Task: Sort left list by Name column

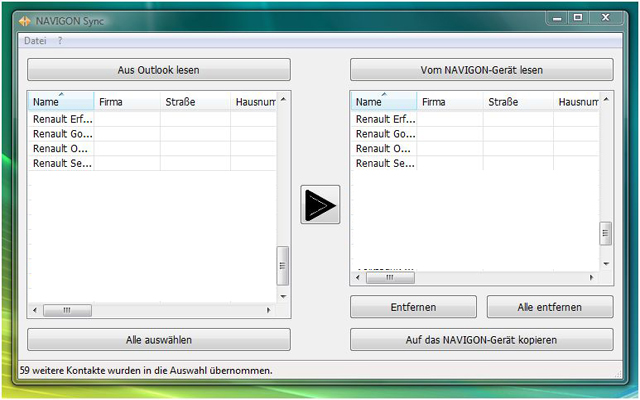Action: [x=60, y=102]
